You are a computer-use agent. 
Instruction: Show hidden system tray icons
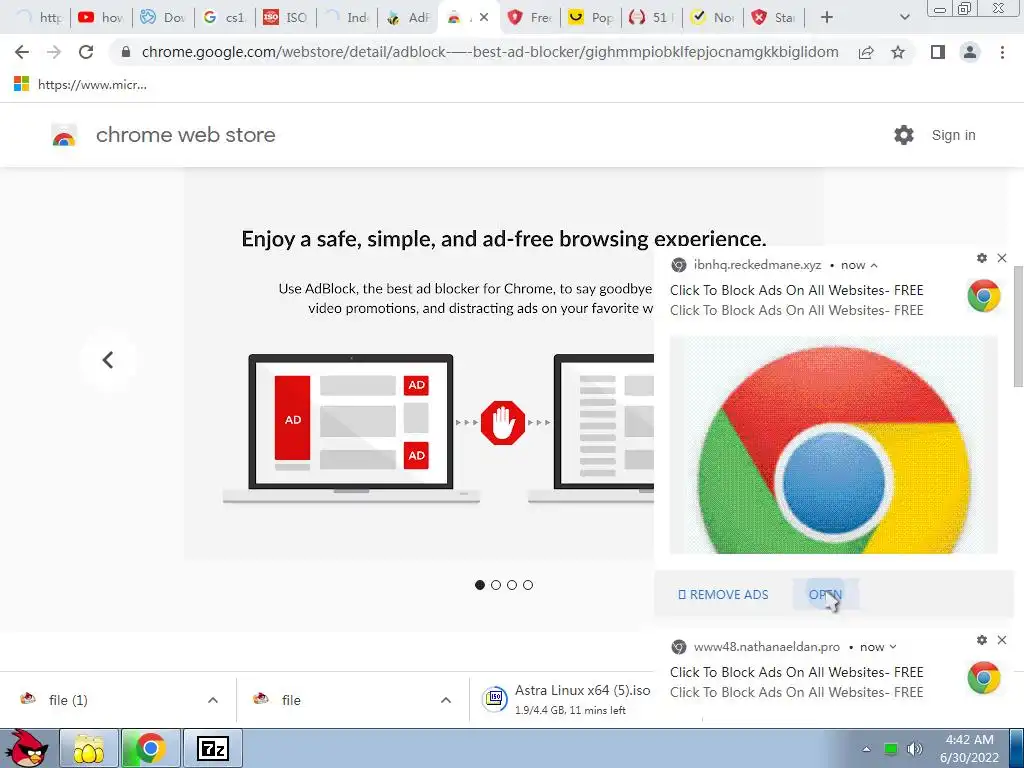click(866, 749)
